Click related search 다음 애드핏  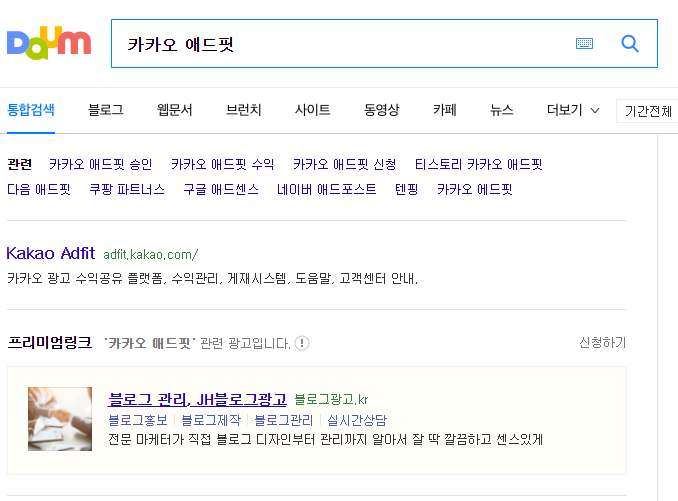click(x=39, y=189)
